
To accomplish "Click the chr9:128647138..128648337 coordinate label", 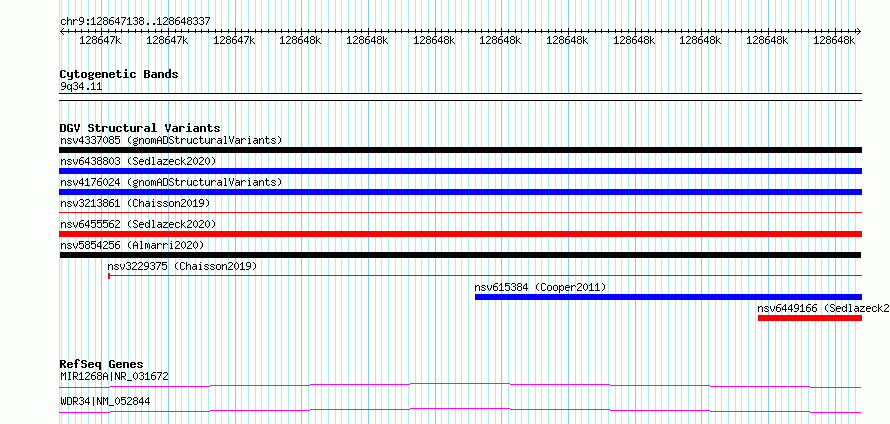I will [135, 21].
